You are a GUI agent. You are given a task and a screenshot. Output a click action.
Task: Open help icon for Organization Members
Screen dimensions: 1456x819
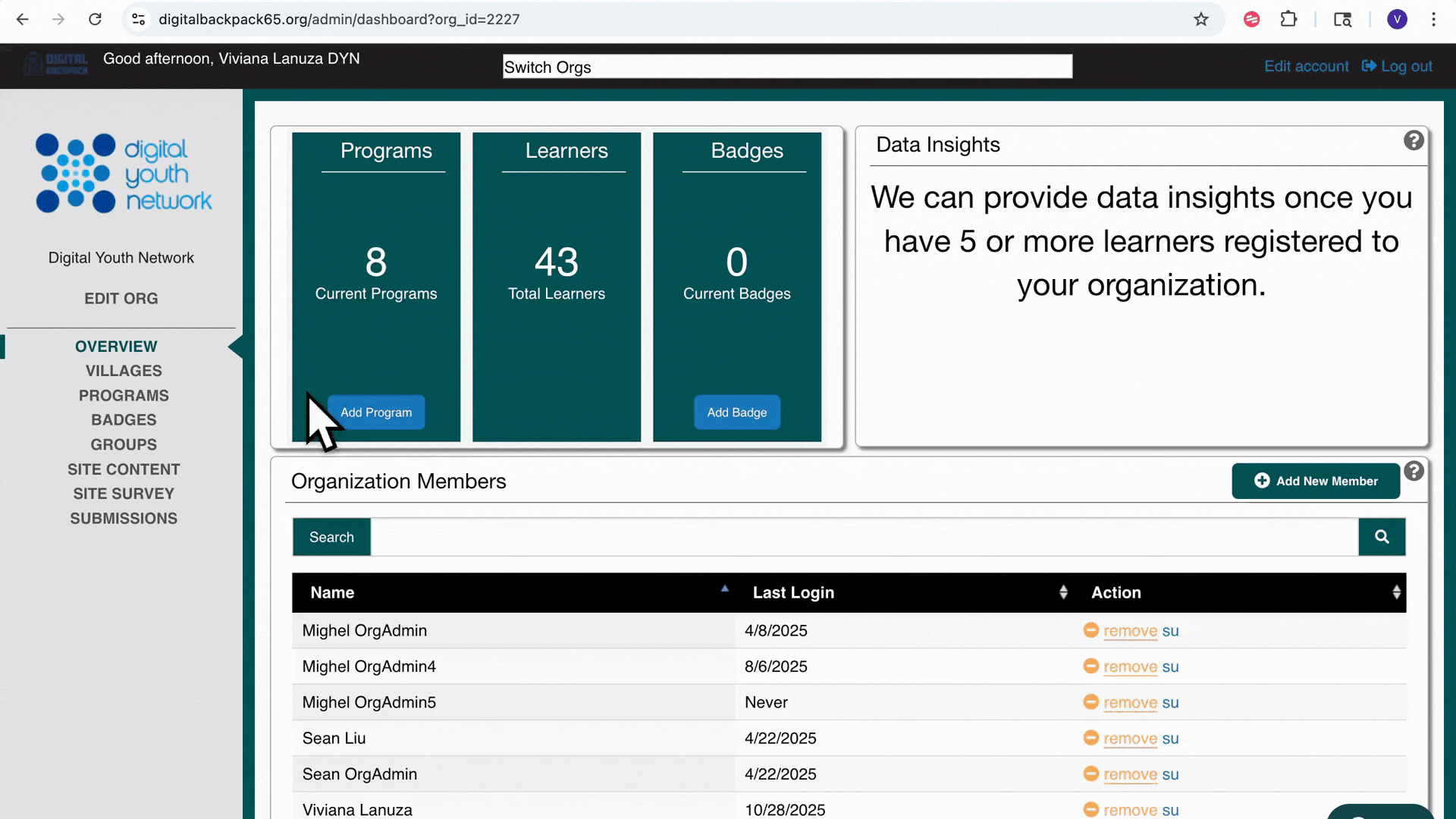click(1414, 471)
